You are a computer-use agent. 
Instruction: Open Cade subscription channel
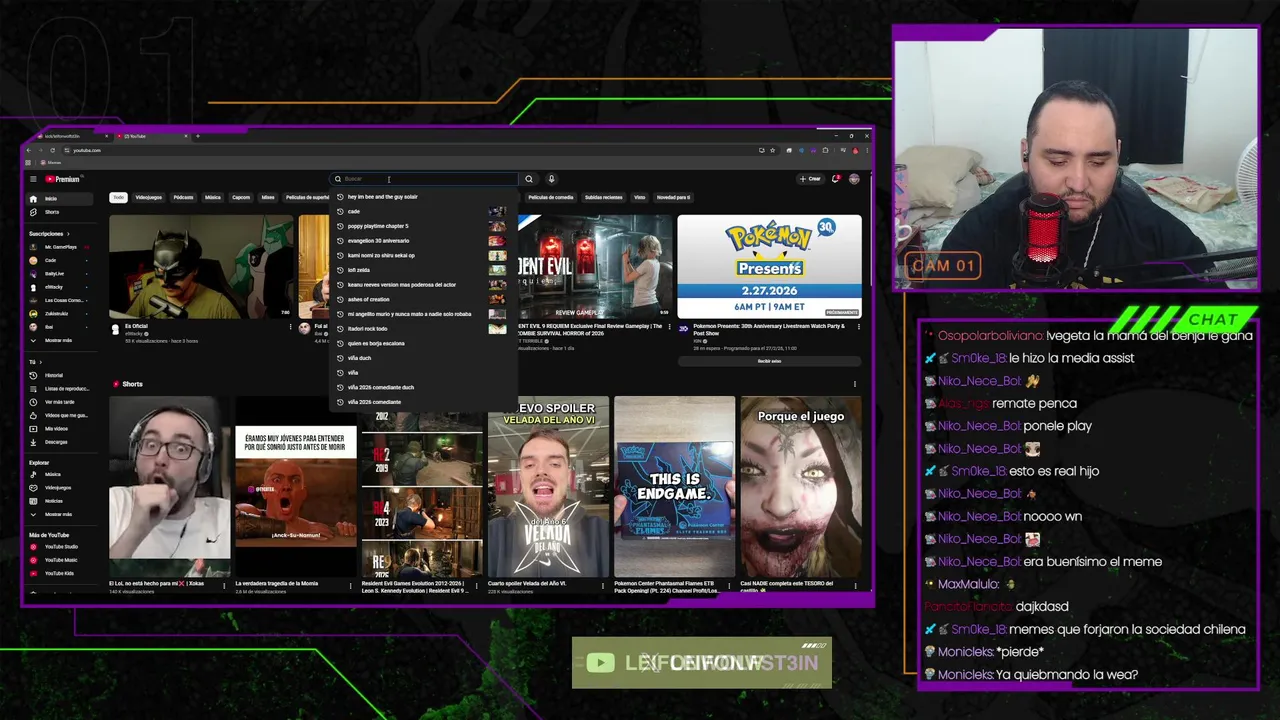click(x=60, y=260)
